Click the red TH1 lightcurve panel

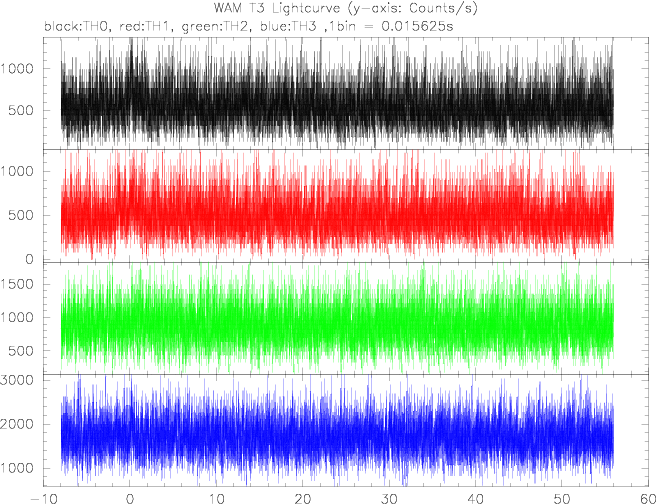tap(346, 206)
